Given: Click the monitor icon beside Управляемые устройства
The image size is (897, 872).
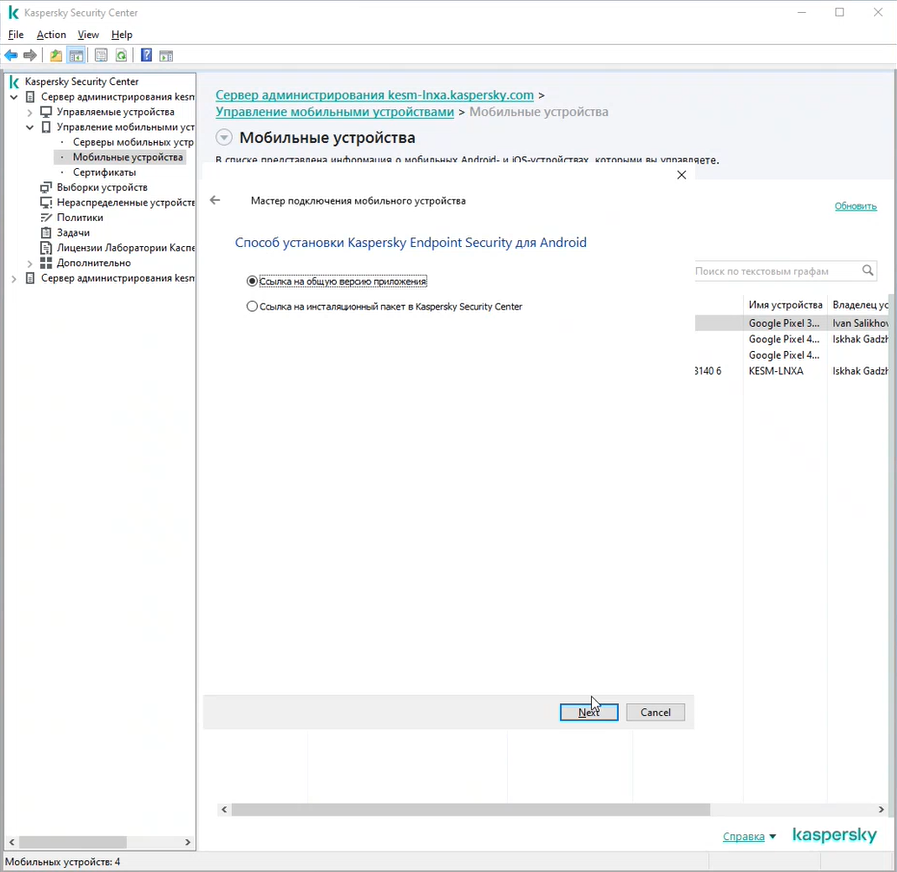Looking at the screenshot, I should (46, 112).
